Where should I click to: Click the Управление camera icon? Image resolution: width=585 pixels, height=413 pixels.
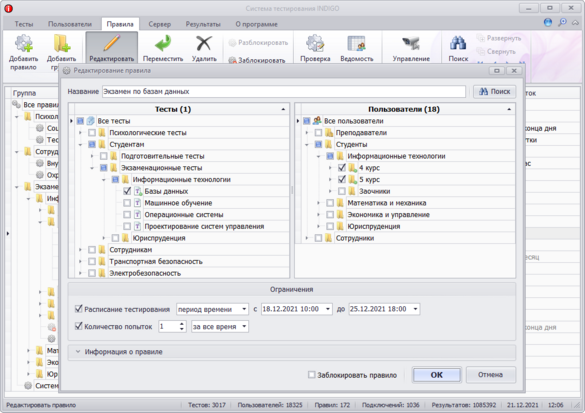point(411,44)
